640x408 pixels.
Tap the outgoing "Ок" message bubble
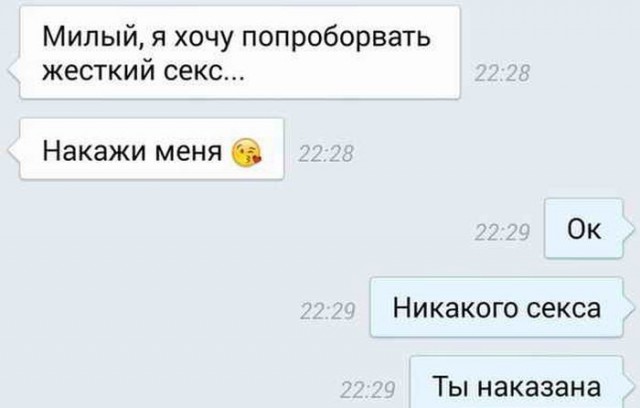point(584,228)
